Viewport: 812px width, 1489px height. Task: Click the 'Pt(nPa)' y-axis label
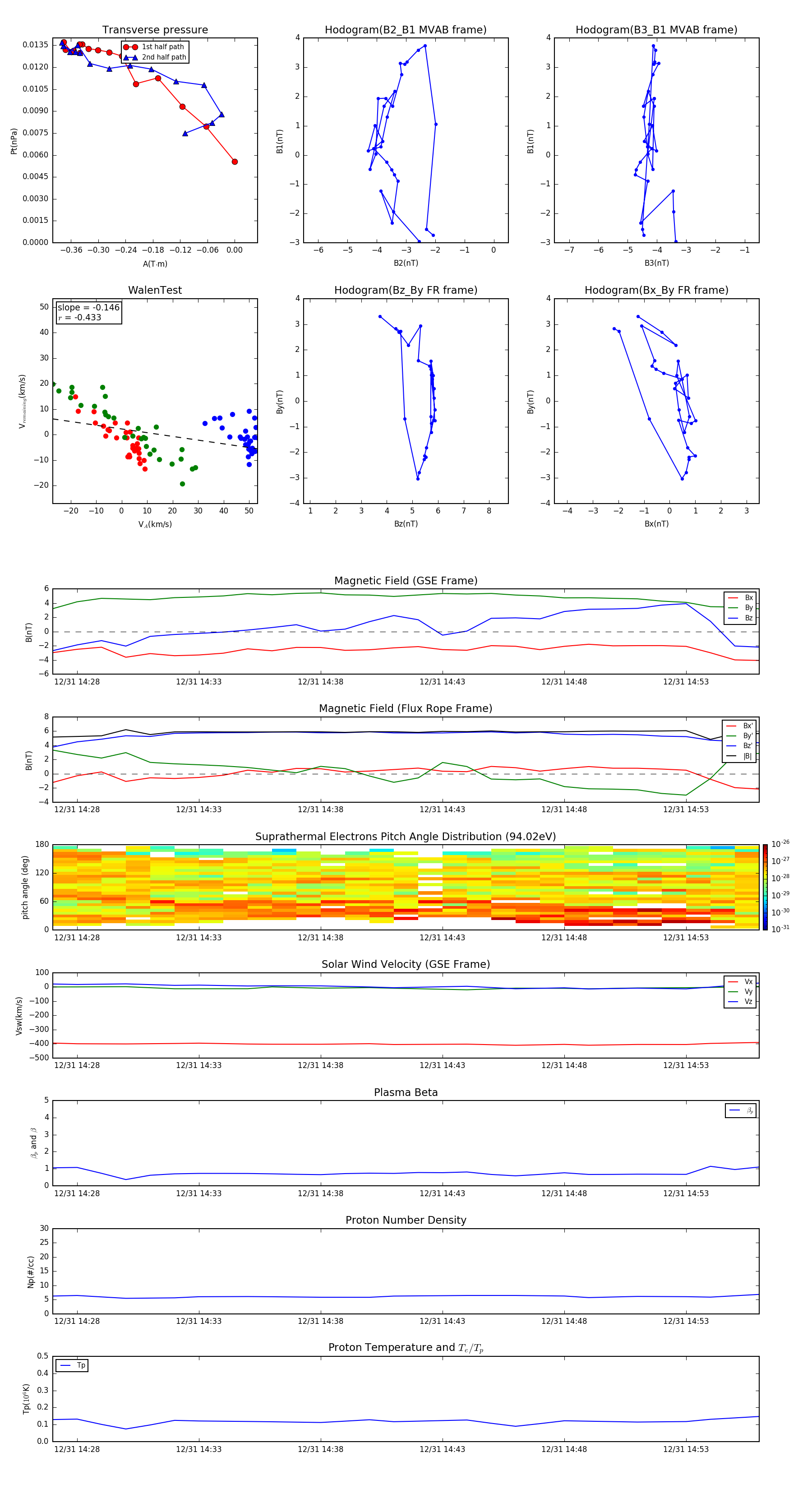(x=14, y=141)
